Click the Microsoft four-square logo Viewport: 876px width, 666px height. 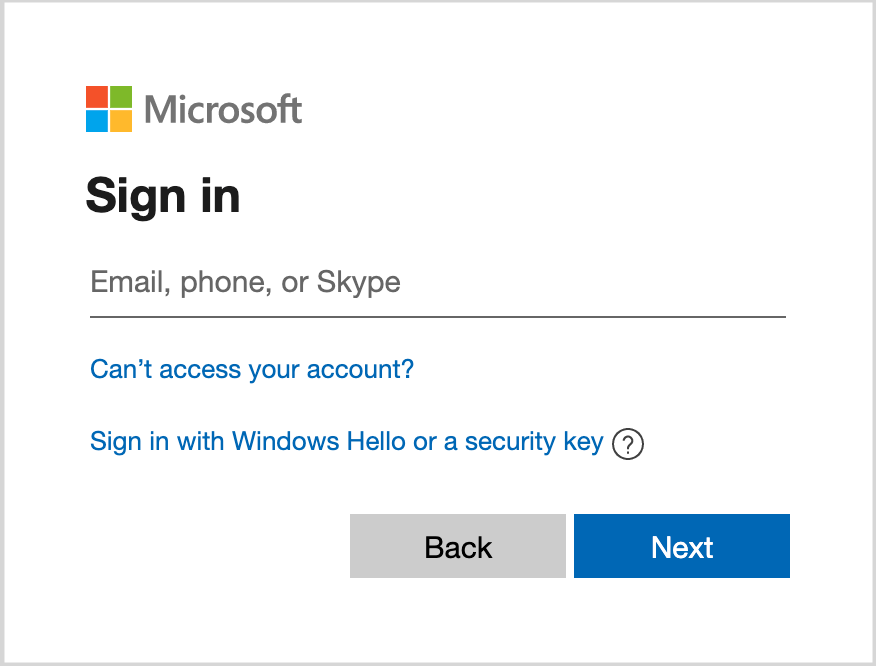(109, 109)
